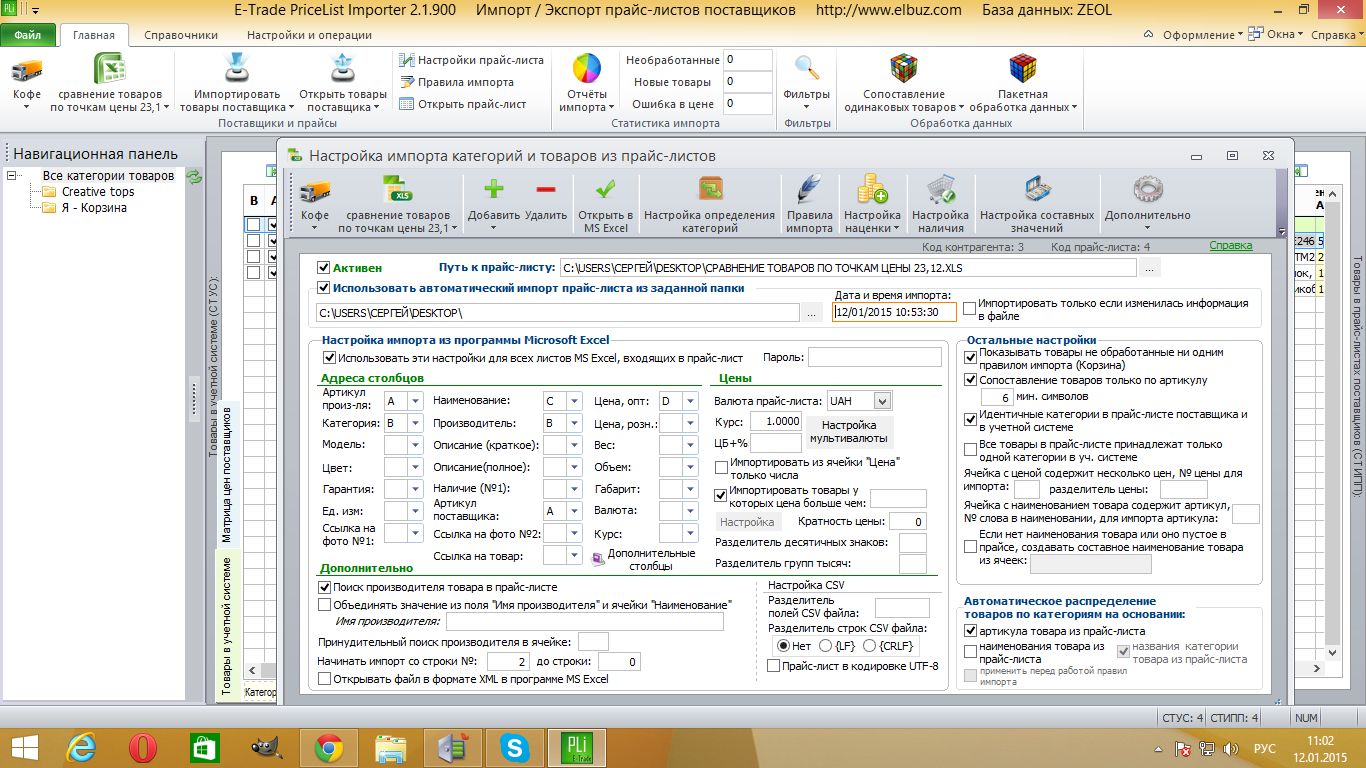The image size is (1366, 768).
Task: Open Настройки прайс-листа in the ribbon
Action: point(471,60)
